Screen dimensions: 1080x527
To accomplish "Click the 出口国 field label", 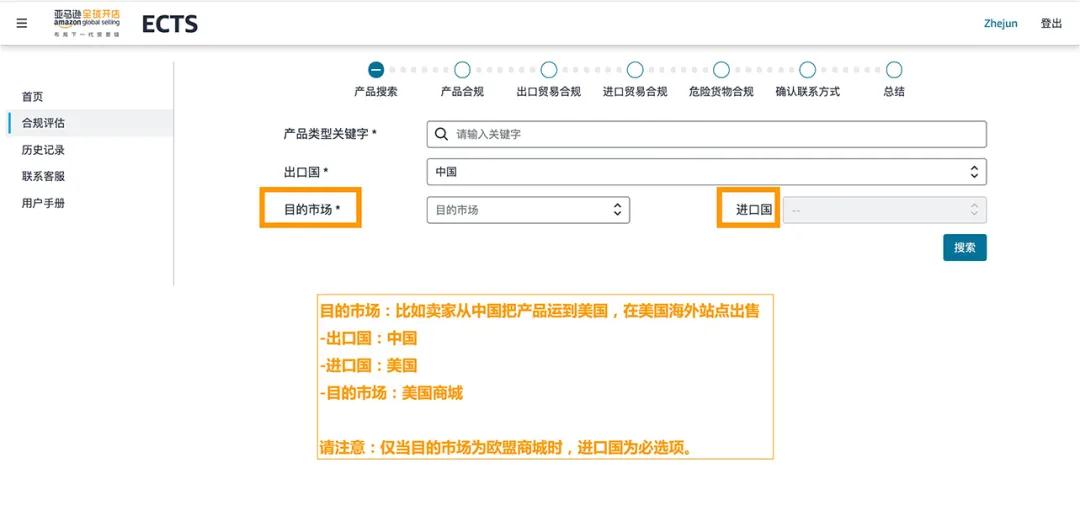I will point(306,172).
